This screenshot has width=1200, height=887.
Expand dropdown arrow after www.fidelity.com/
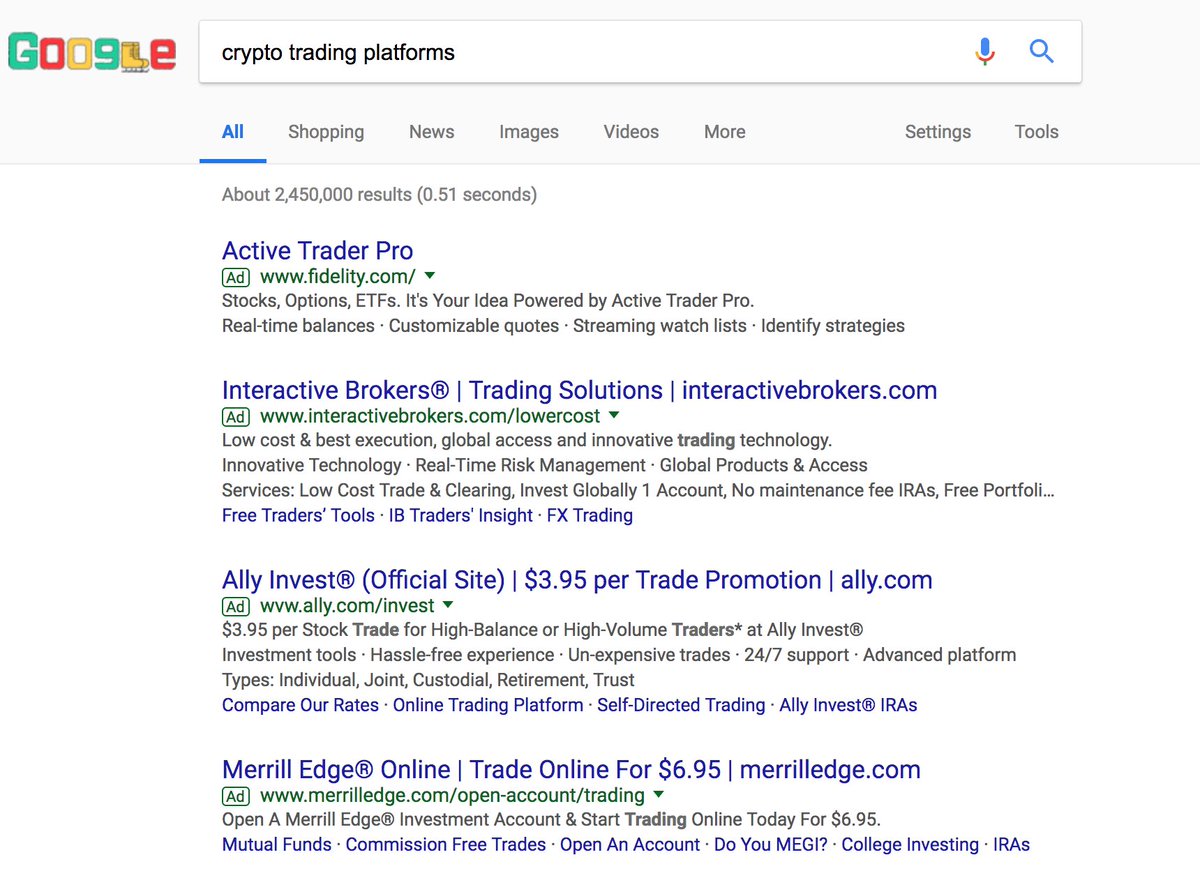coord(430,276)
